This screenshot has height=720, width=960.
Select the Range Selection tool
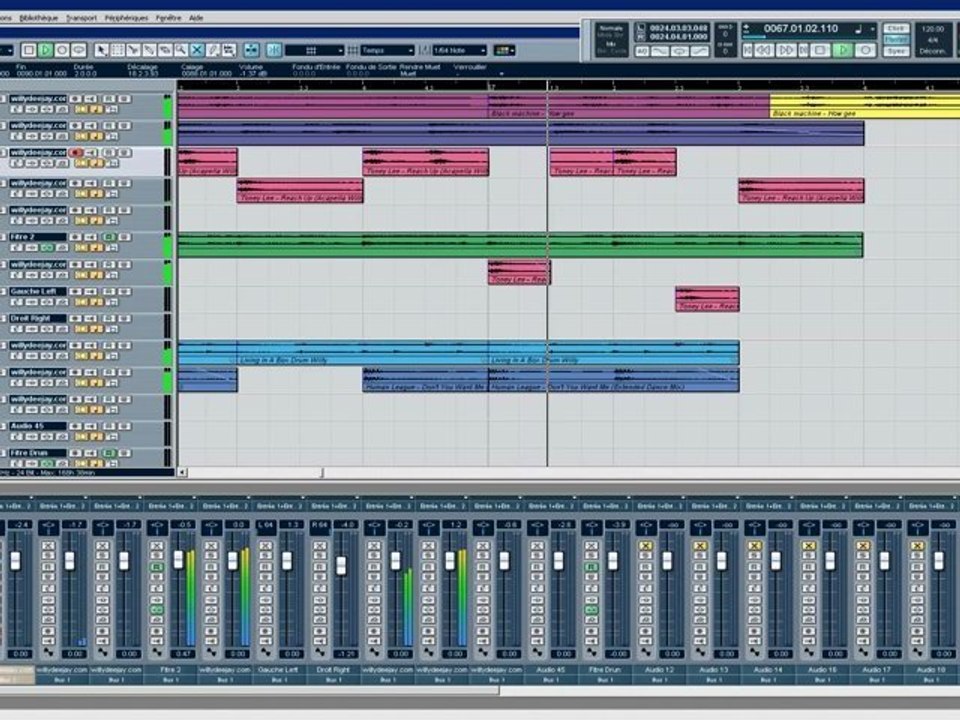[x=118, y=50]
